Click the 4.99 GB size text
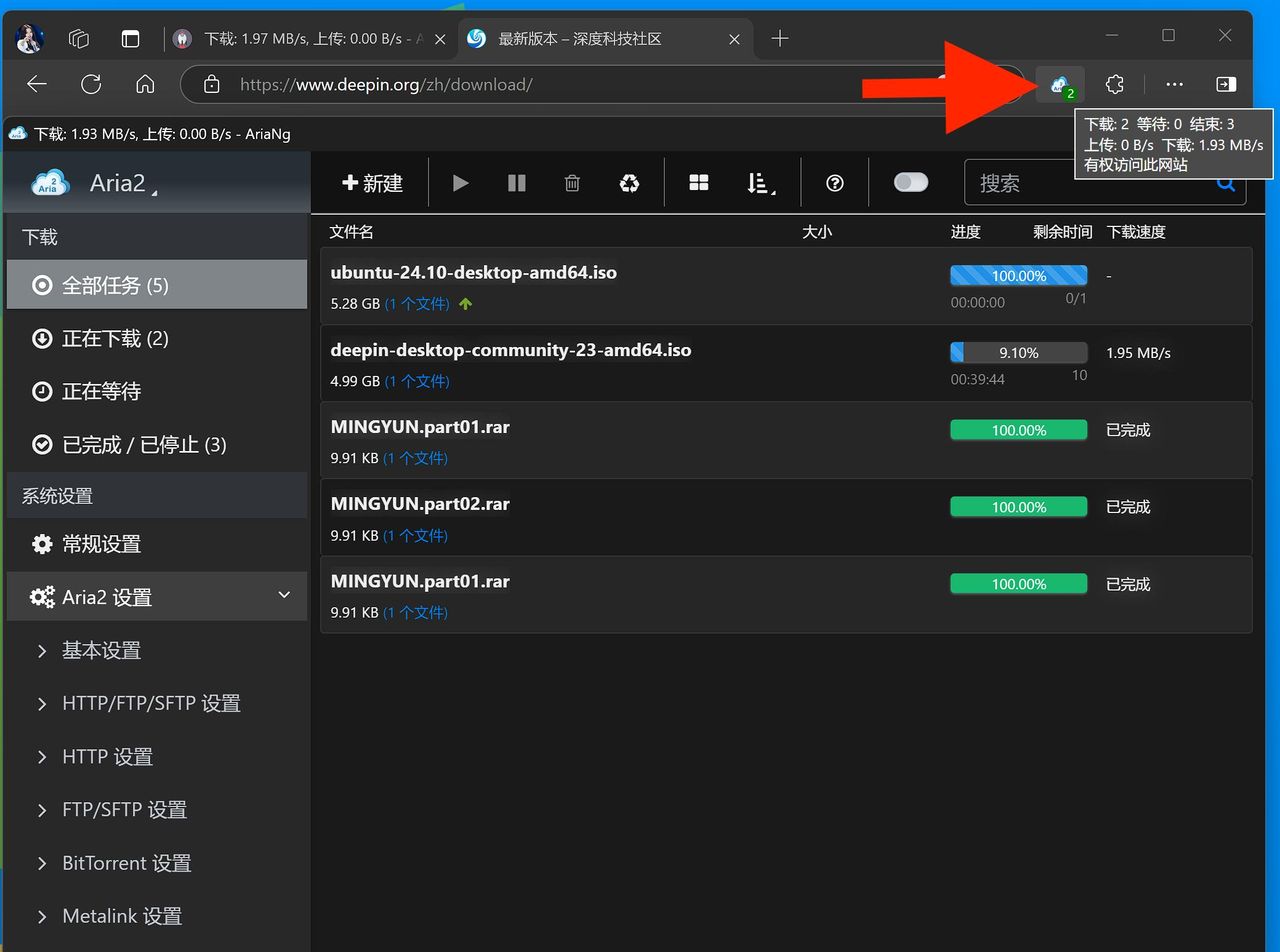 click(x=355, y=381)
